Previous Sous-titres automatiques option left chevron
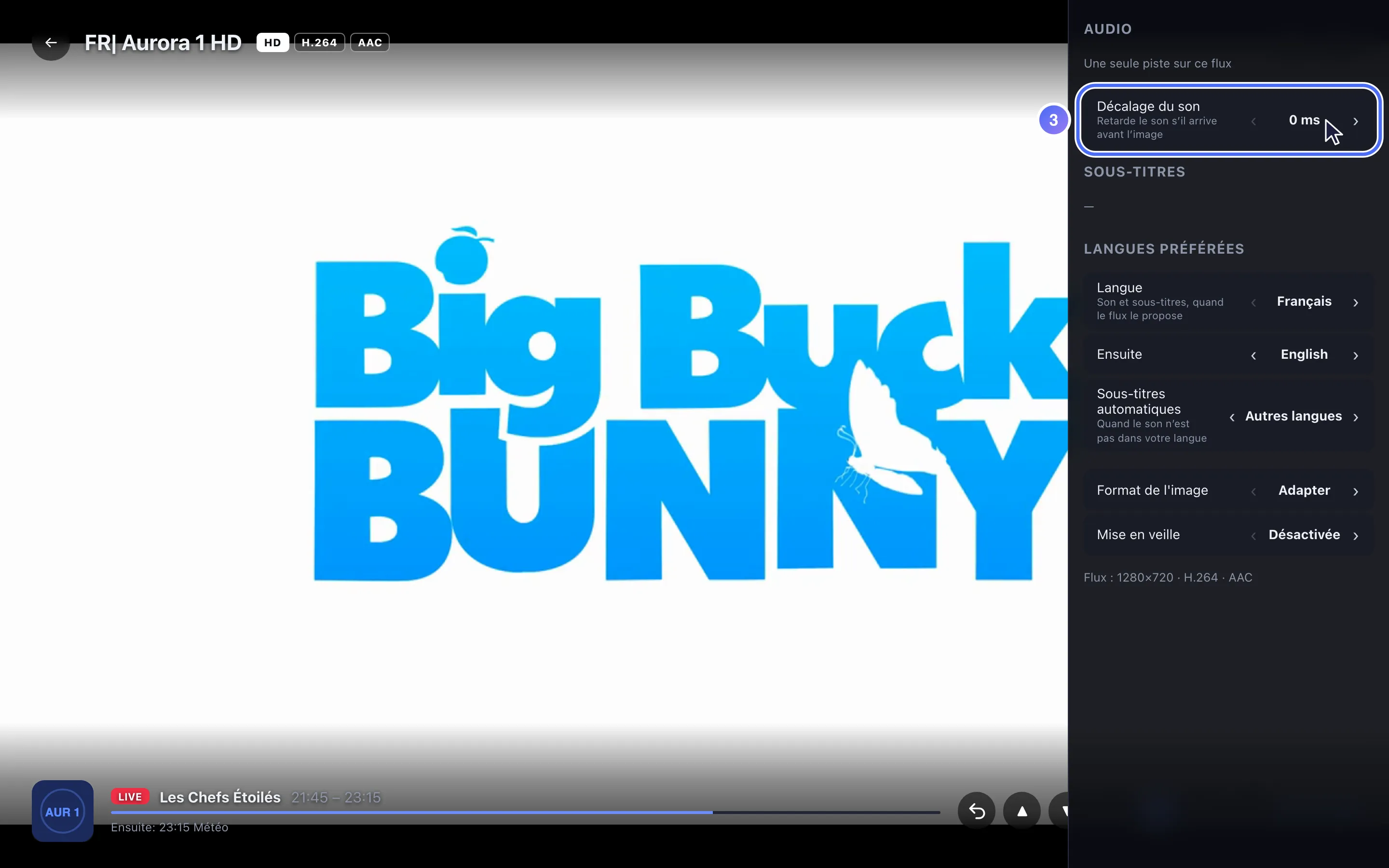This screenshot has height=868, width=1389. [1232, 417]
